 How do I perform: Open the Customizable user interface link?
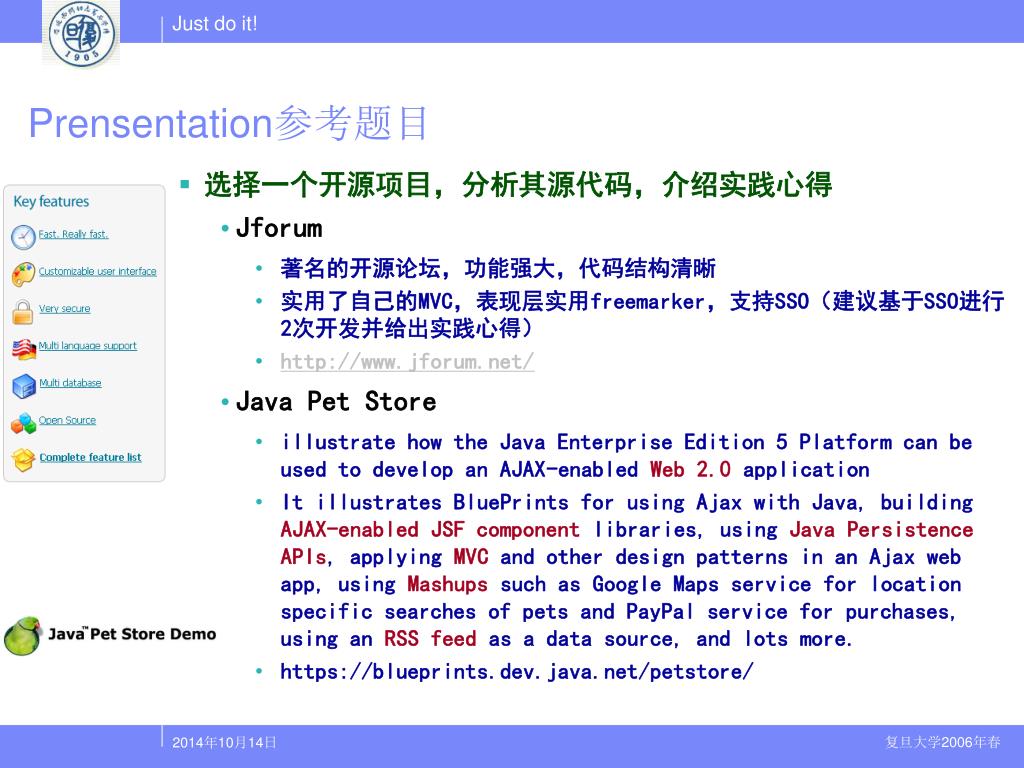[x=97, y=271]
